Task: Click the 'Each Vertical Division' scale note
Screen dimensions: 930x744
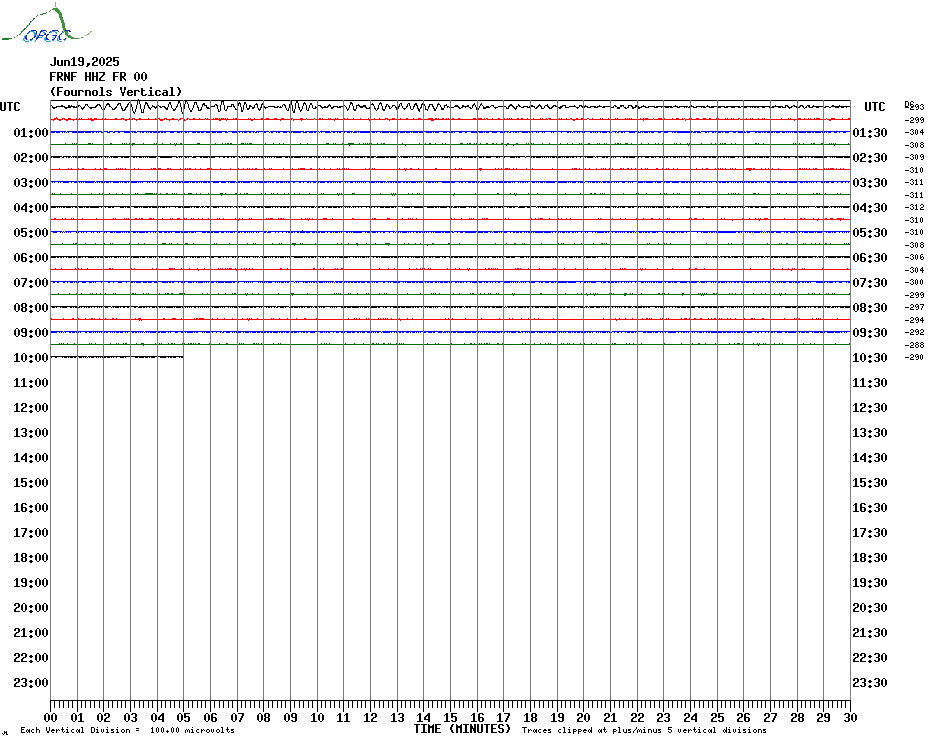Action: pos(127,731)
